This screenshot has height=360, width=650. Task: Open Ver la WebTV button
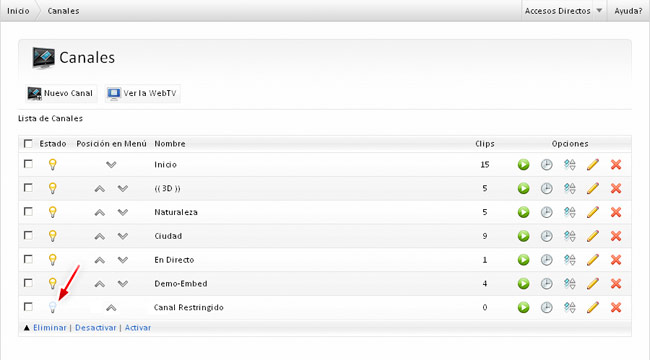[143, 93]
